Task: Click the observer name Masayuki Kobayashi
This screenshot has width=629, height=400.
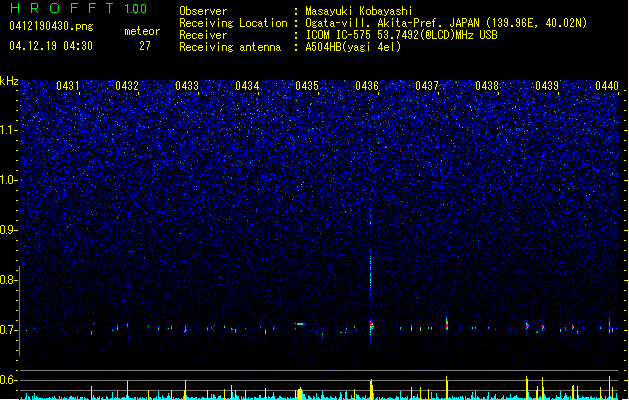Action: click(359, 11)
